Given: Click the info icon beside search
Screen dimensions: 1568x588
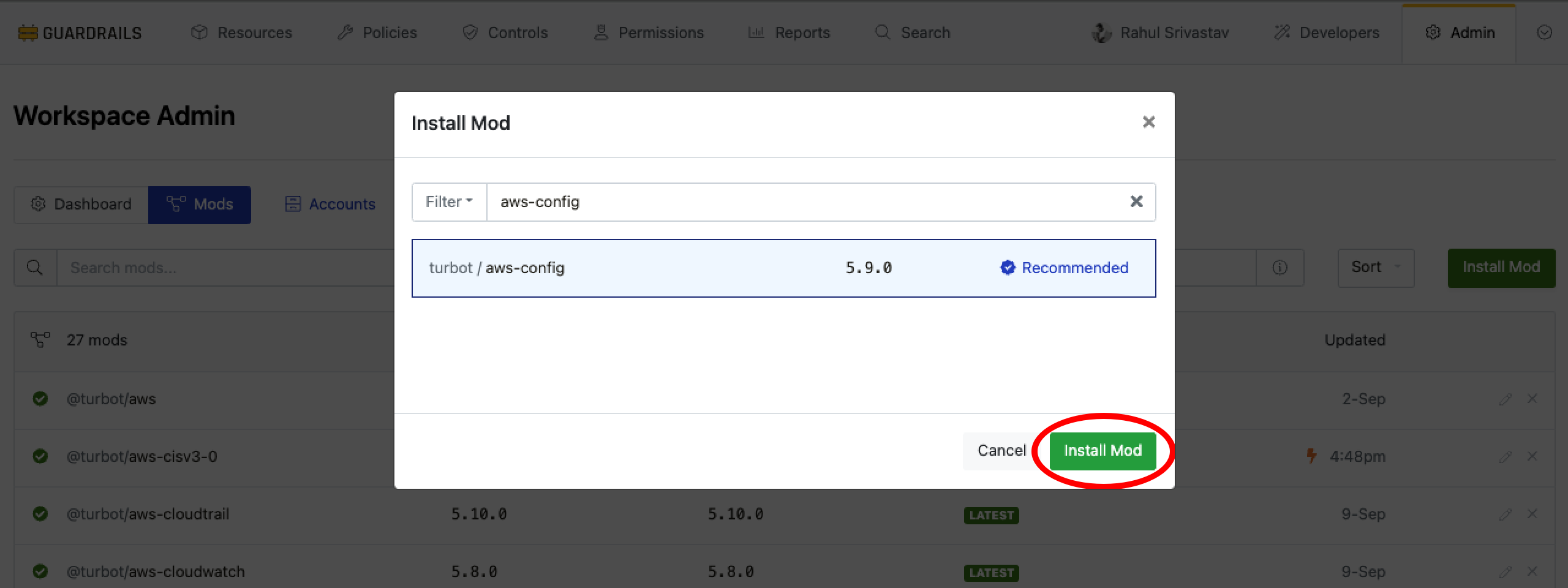Looking at the screenshot, I should click(1280, 268).
